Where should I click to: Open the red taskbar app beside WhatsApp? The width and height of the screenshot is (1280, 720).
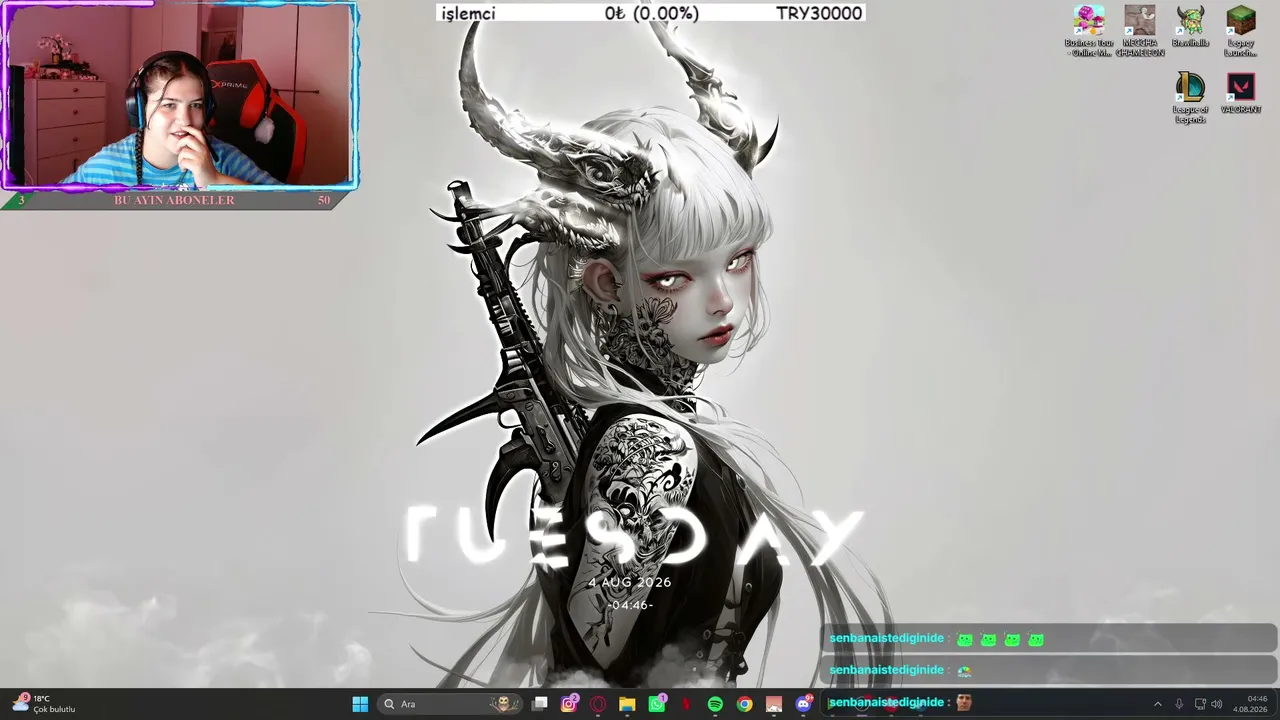click(686, 704)
